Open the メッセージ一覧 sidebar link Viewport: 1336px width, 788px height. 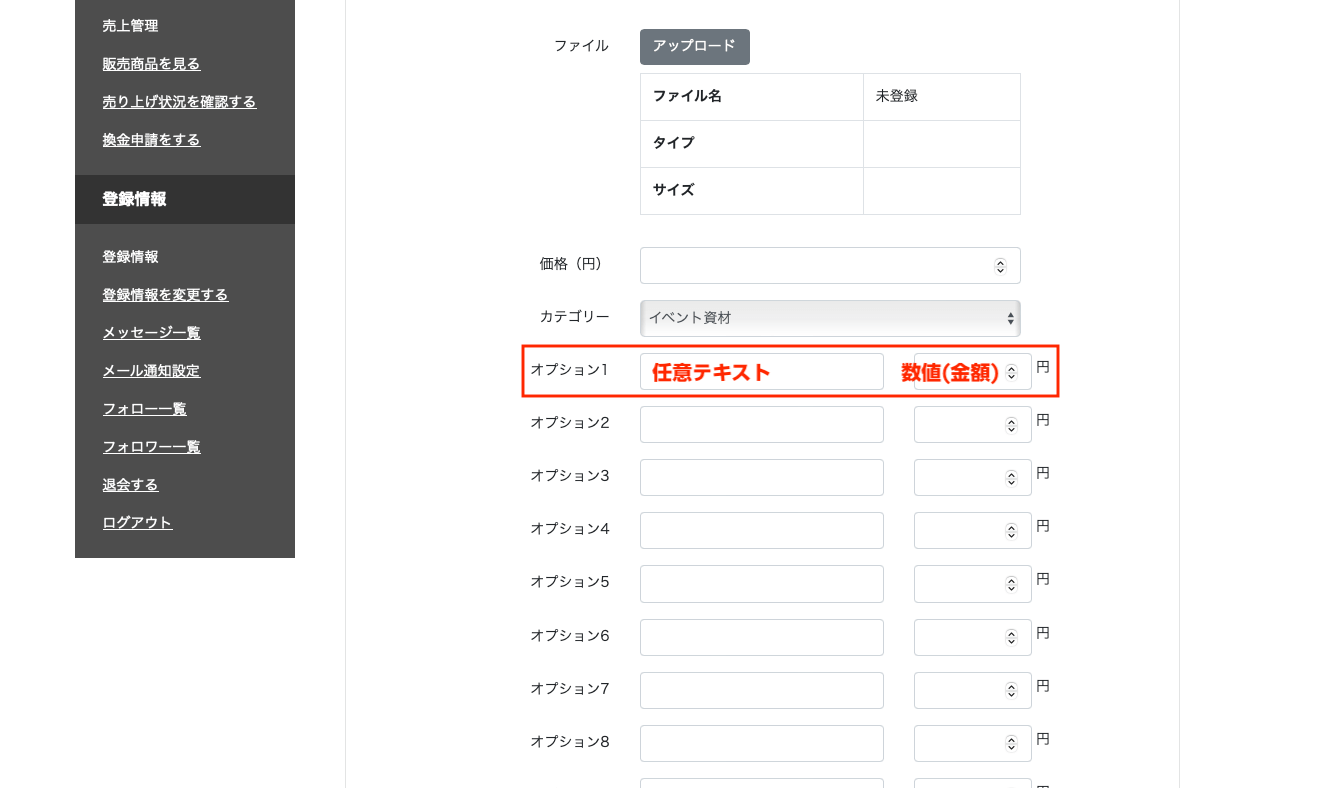pos(151,333)
